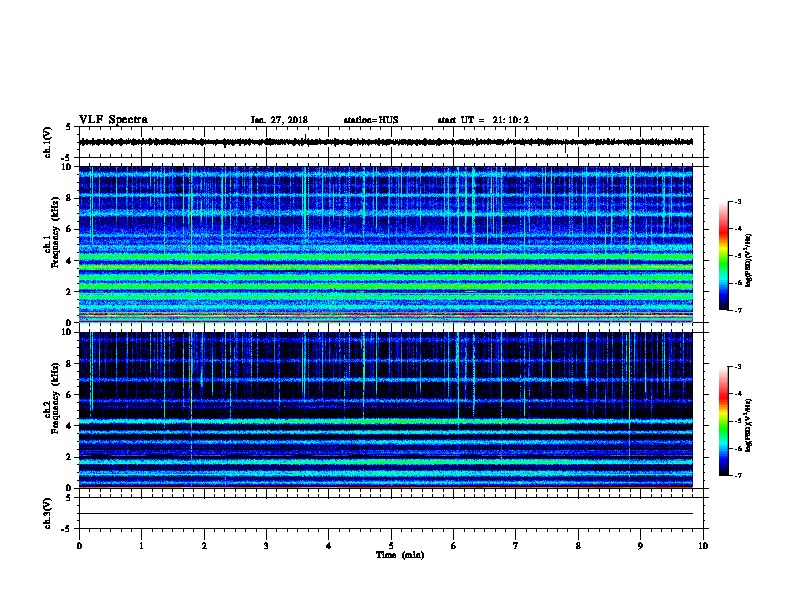
Task: Click the "ch.3(V)" axis label
Action: coord(47,513)
